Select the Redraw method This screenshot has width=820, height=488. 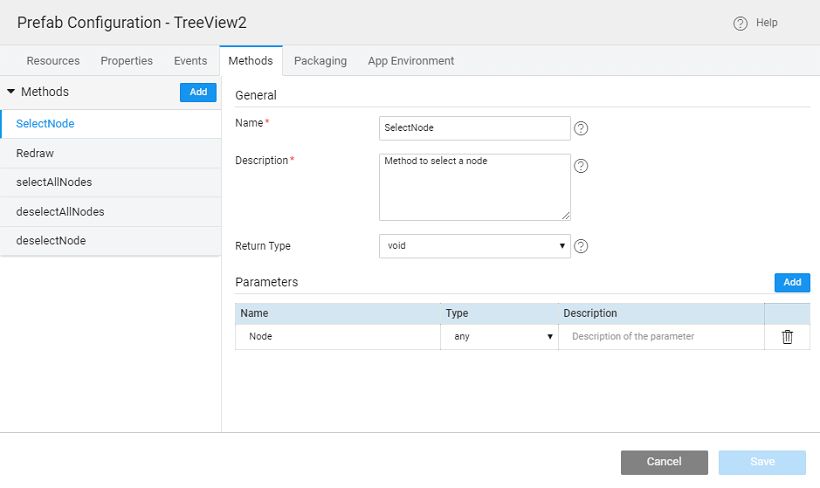pyautogui.click(x=36, y=154)
